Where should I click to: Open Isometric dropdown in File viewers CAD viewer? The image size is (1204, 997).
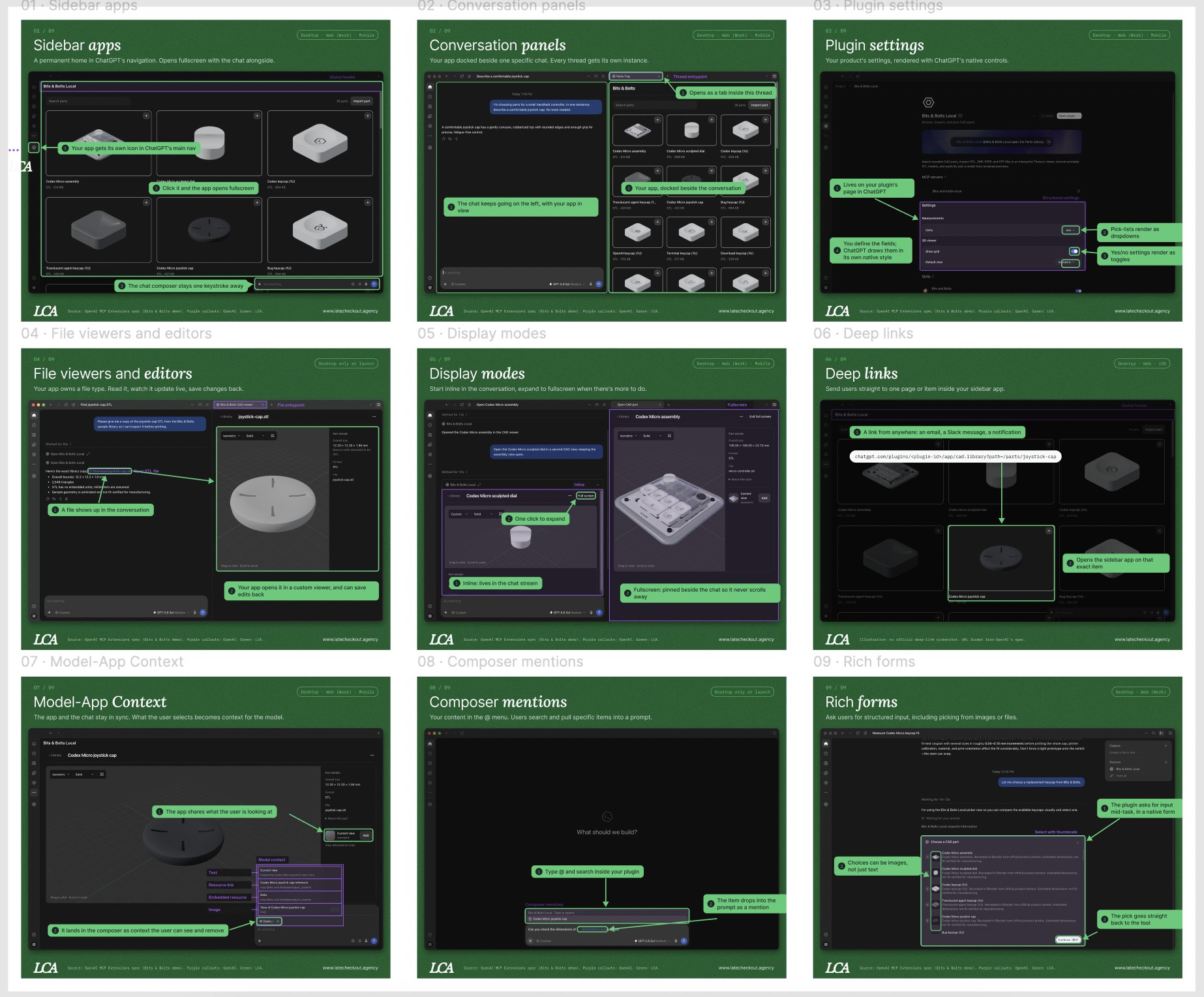(x=231, y=435)
